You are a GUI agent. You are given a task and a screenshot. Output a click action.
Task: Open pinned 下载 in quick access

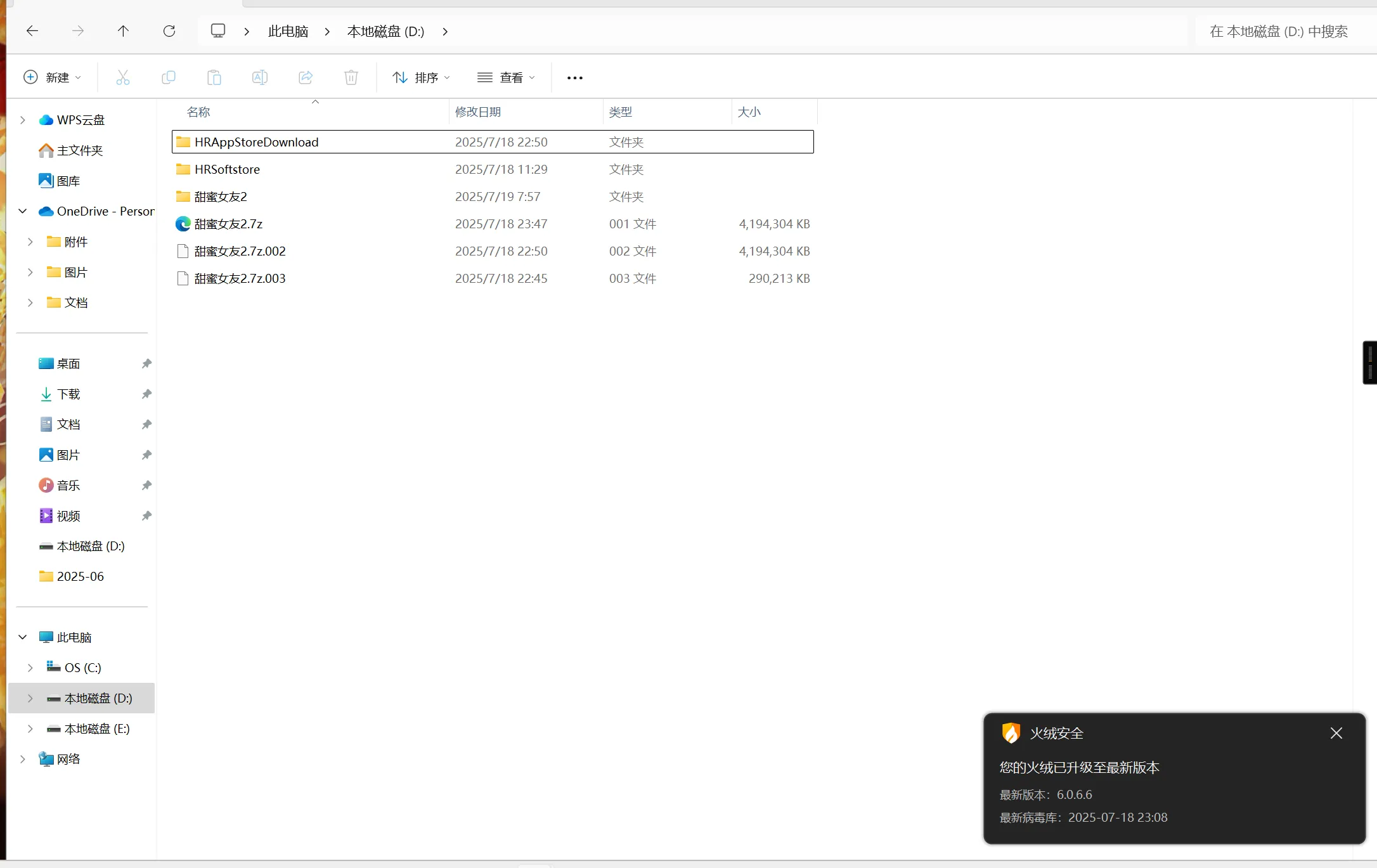59,394
